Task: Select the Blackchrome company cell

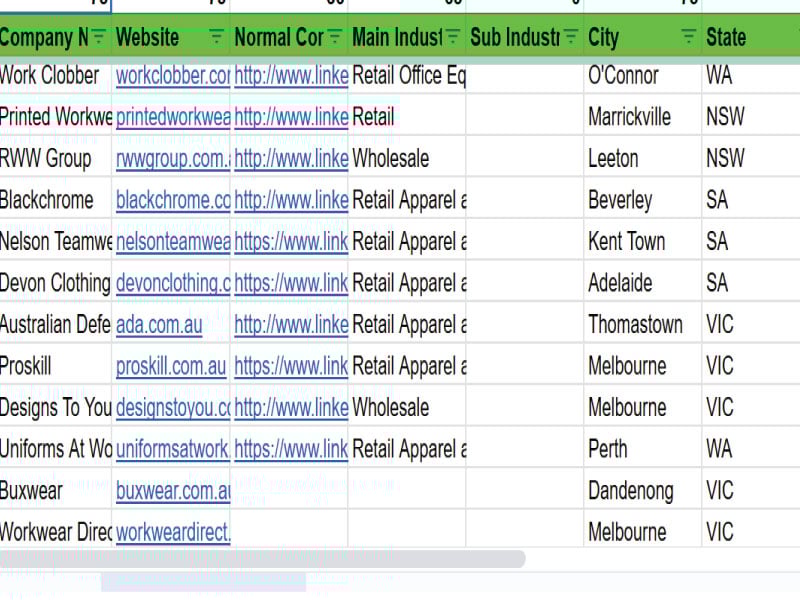Action: pos(55,199)
